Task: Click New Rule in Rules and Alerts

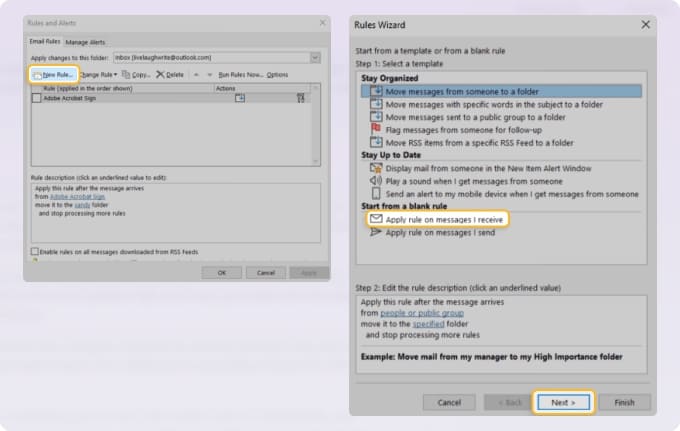Action: tap(53, 75)
